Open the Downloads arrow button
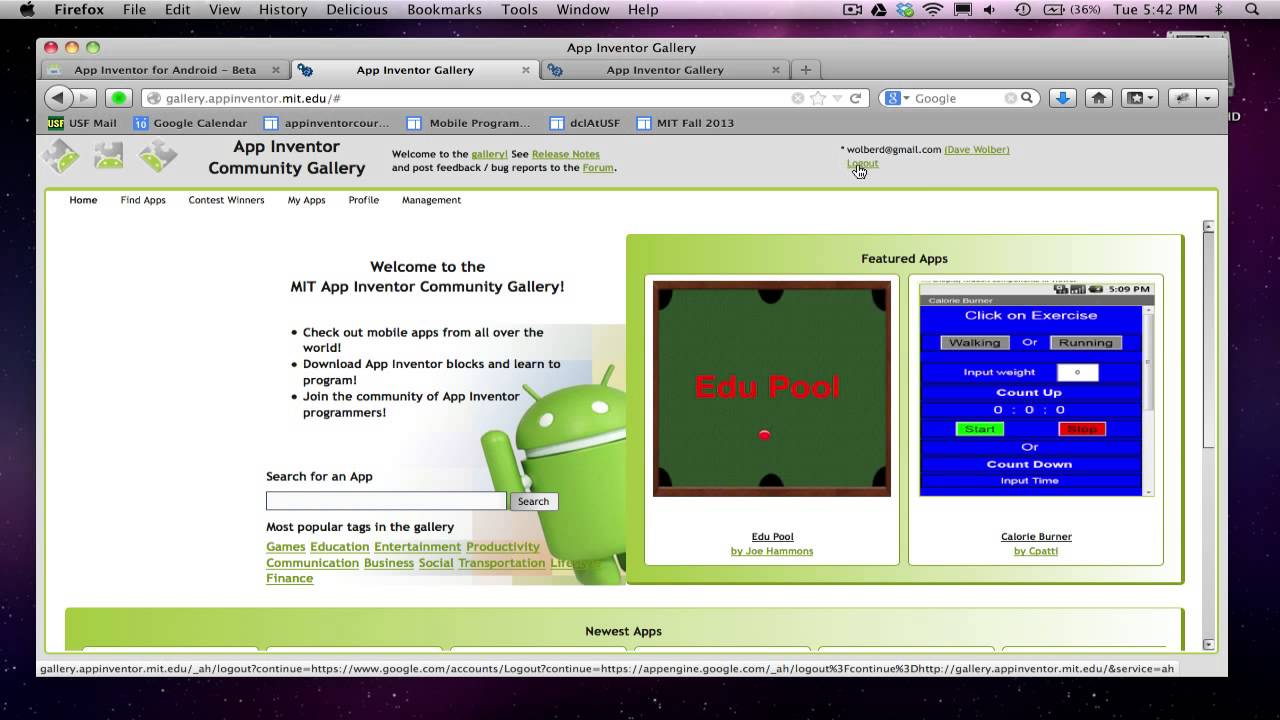Screen dimensions: 1280x720 [x=1063, y=98]
